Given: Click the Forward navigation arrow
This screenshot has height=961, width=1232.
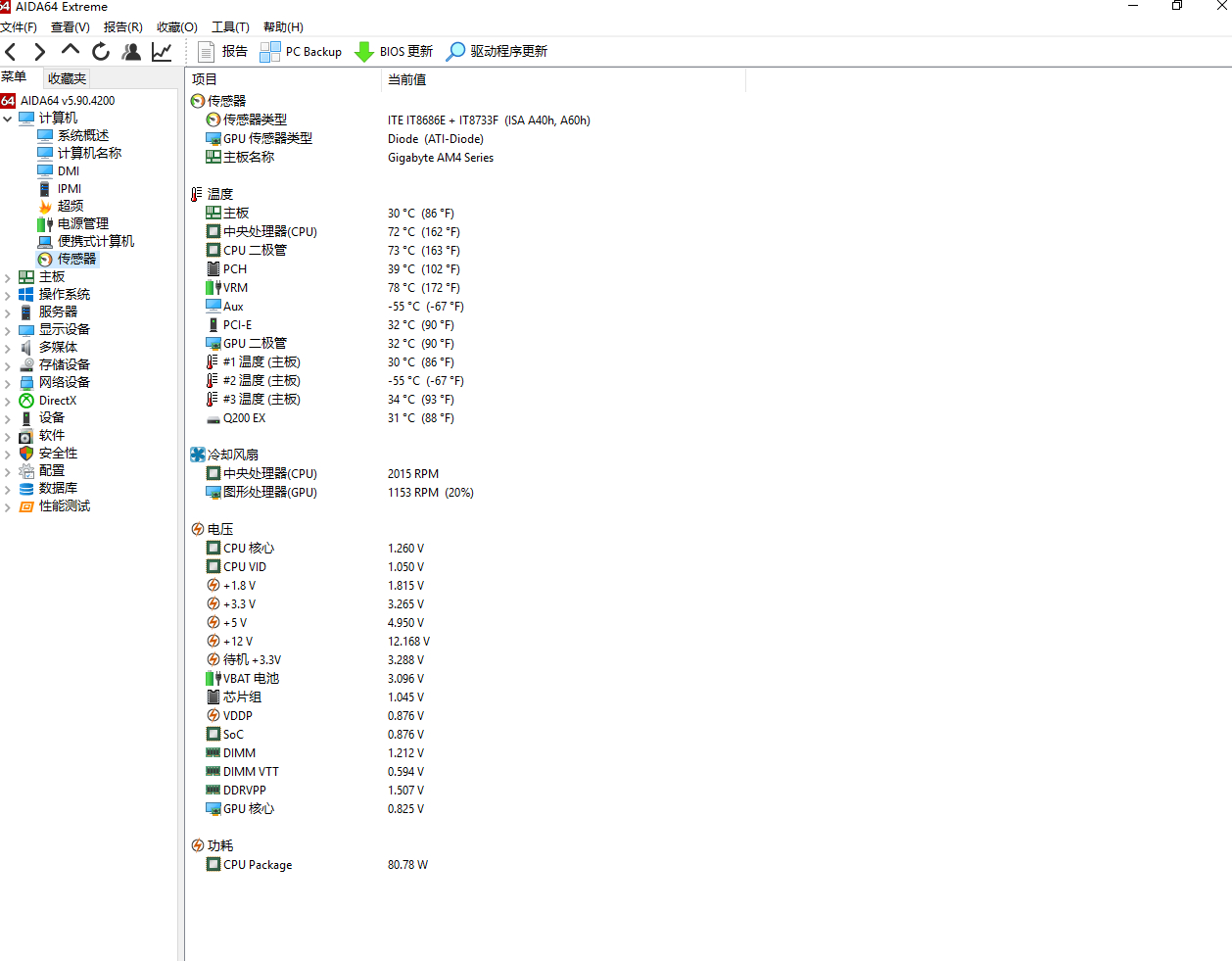Looking at the screenshot, I should tap(39, 52).
